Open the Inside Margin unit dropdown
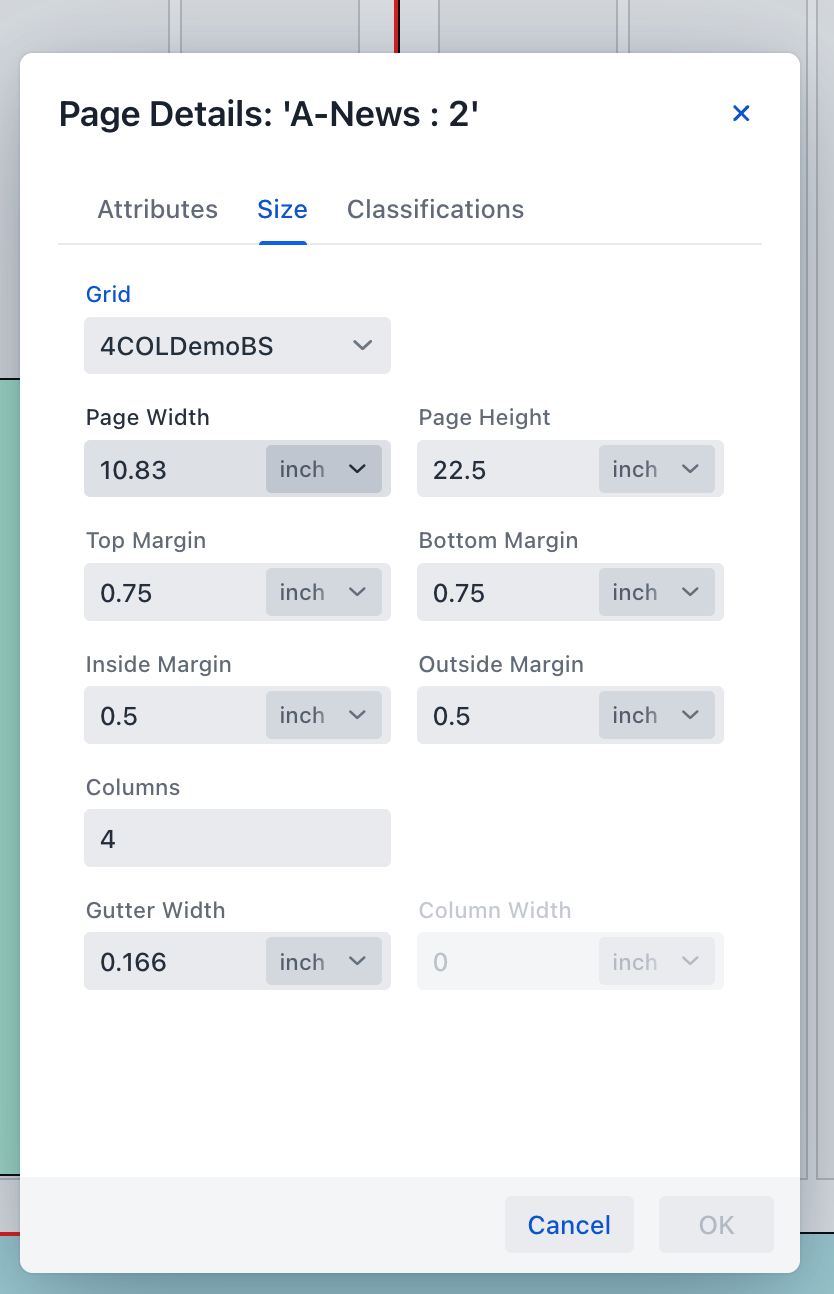The image size is (834, 1294). click(324, 715)
